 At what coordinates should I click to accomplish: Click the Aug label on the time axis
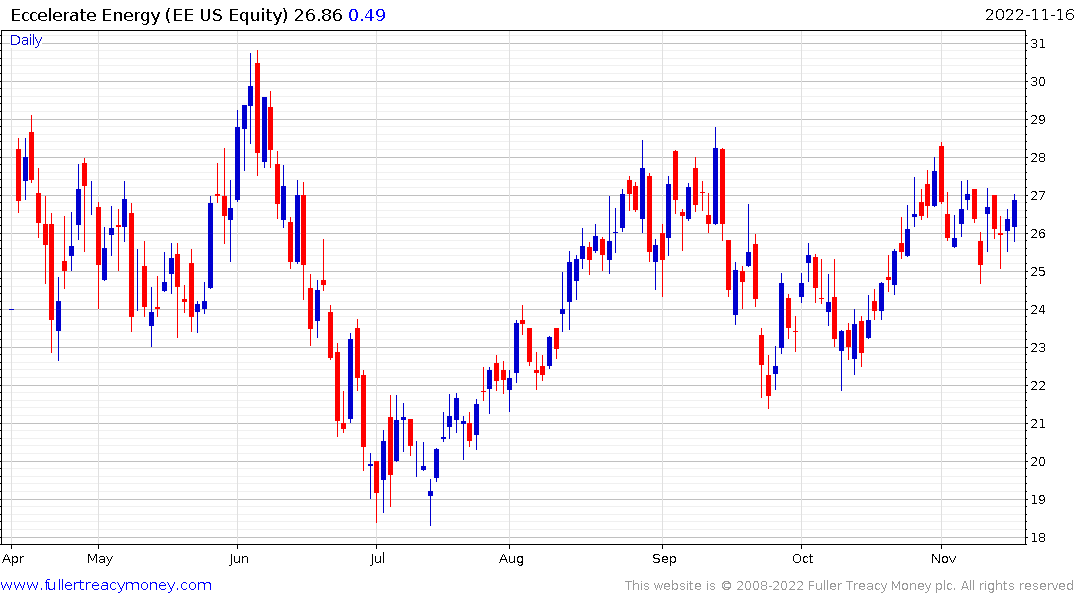pos(511,558)
